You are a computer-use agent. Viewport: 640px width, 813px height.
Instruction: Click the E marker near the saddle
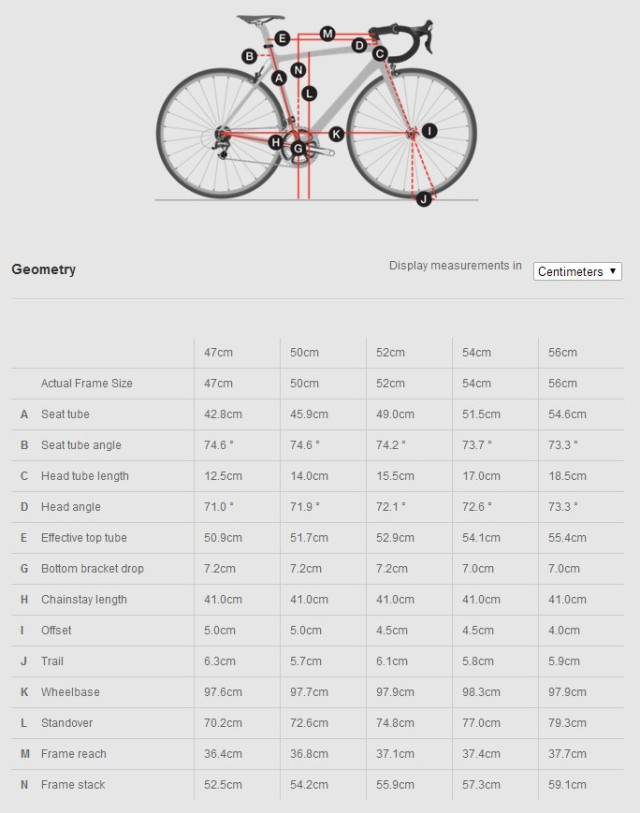coord(282,39)
